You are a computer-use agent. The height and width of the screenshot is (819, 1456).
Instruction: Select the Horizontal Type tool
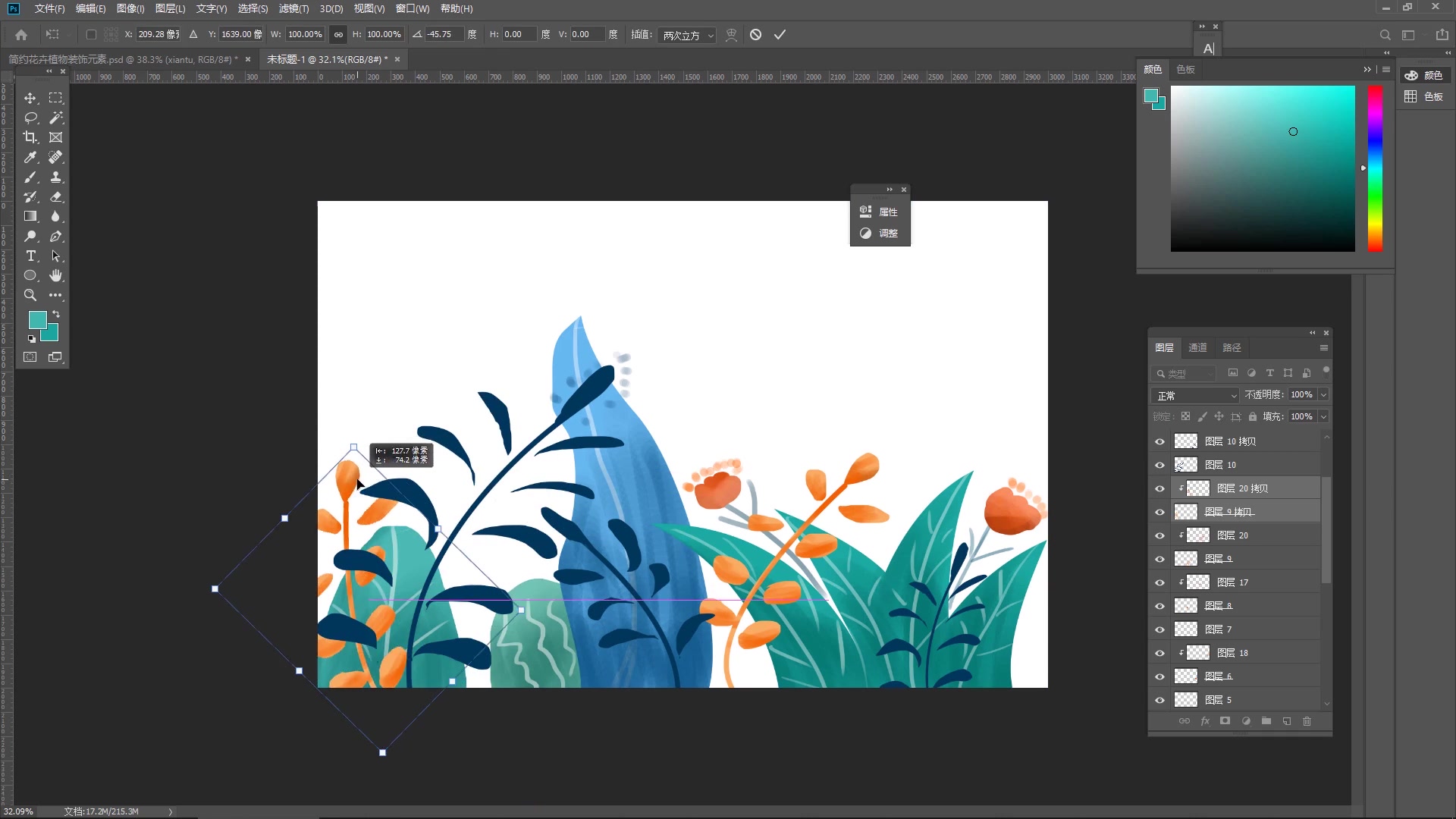pyautogui.click(x=30, y=256)
